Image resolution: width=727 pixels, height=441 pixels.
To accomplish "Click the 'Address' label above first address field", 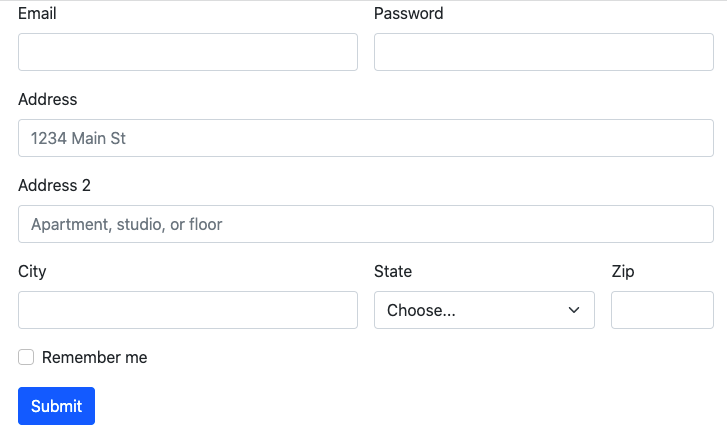I will pyautogui.click(x=47, y=100).
